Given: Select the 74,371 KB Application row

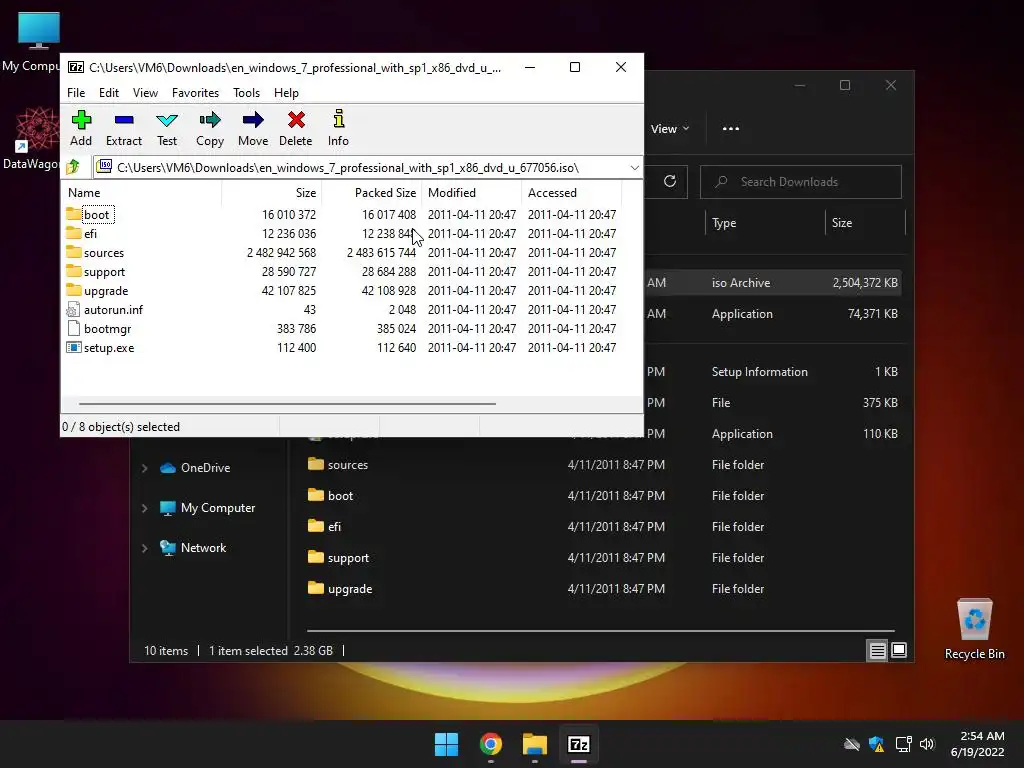Looking at the screenshot, I should tap(773, 313).
